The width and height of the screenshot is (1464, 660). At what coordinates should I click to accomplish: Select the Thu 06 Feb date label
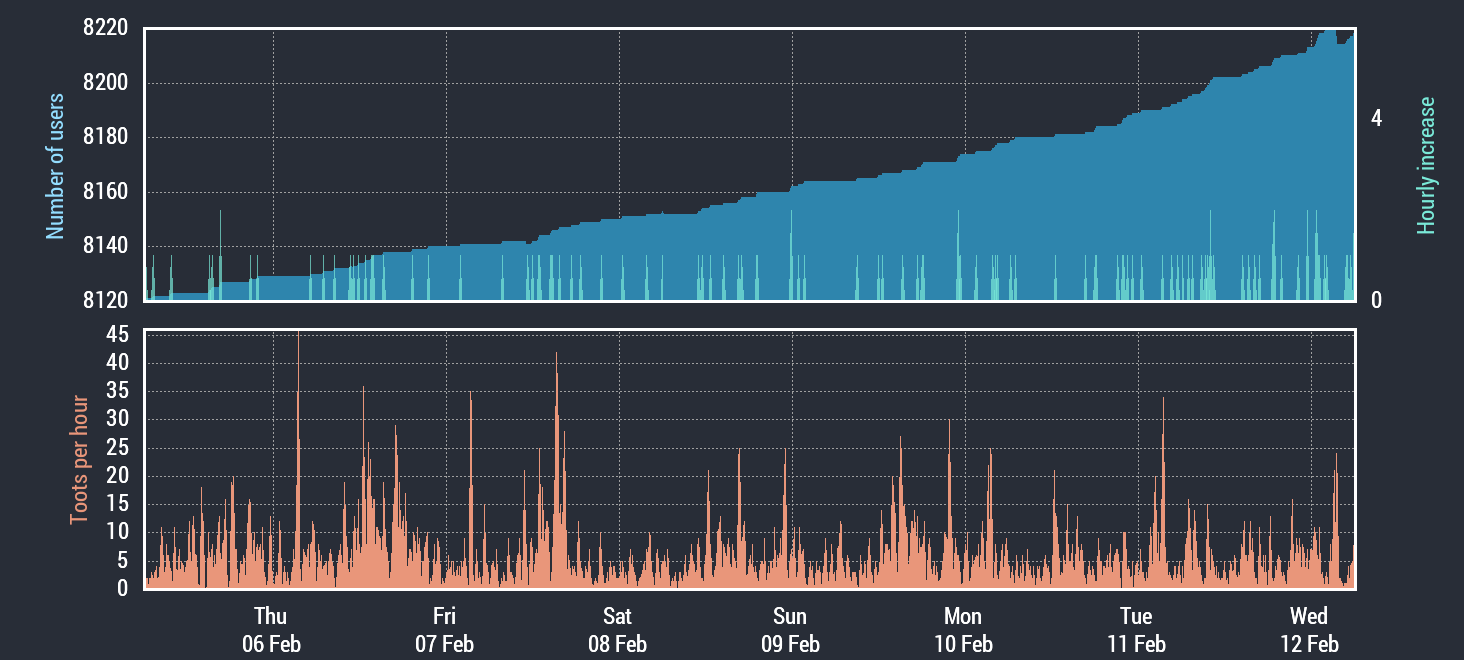(271, 629)
